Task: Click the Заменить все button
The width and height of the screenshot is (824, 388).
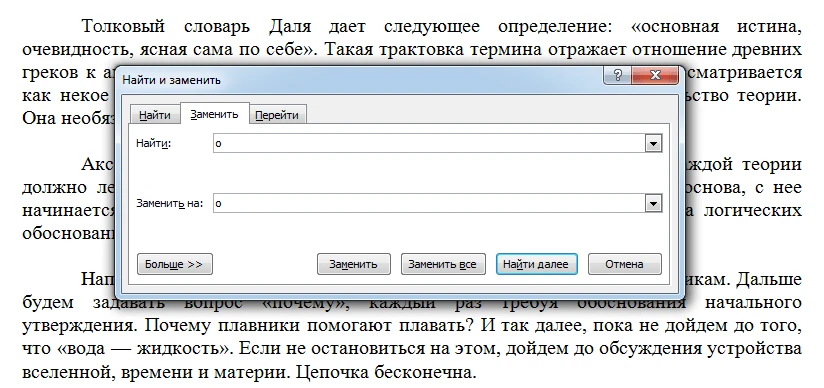Action: tap(442, 264)
